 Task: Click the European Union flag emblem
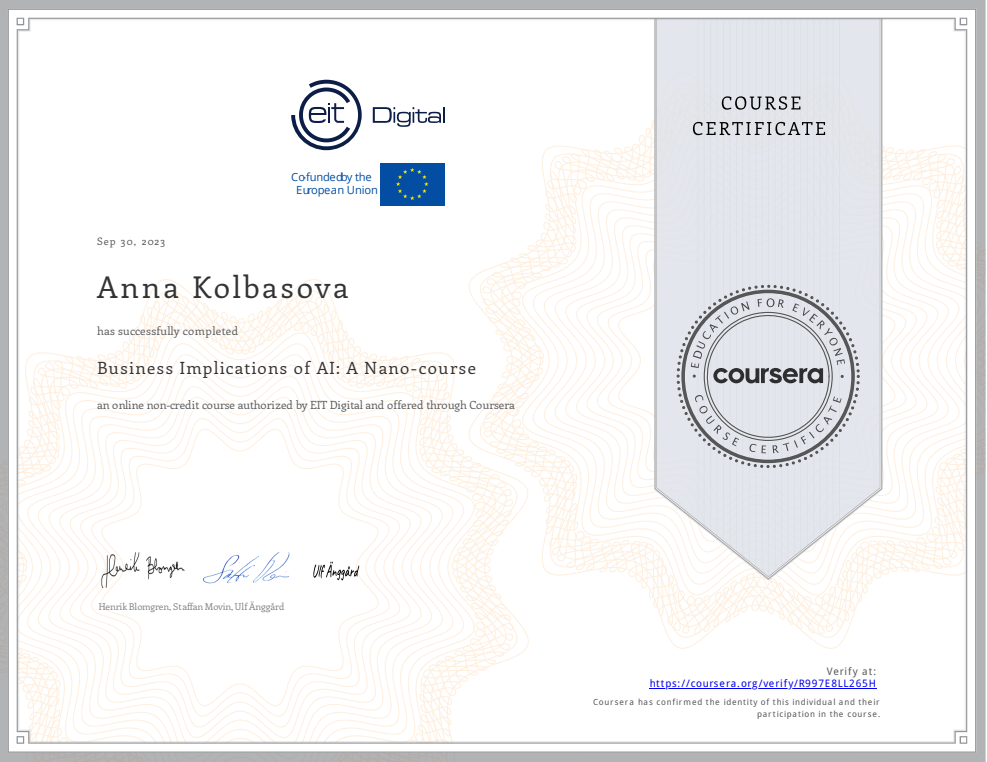coord(412,184)
